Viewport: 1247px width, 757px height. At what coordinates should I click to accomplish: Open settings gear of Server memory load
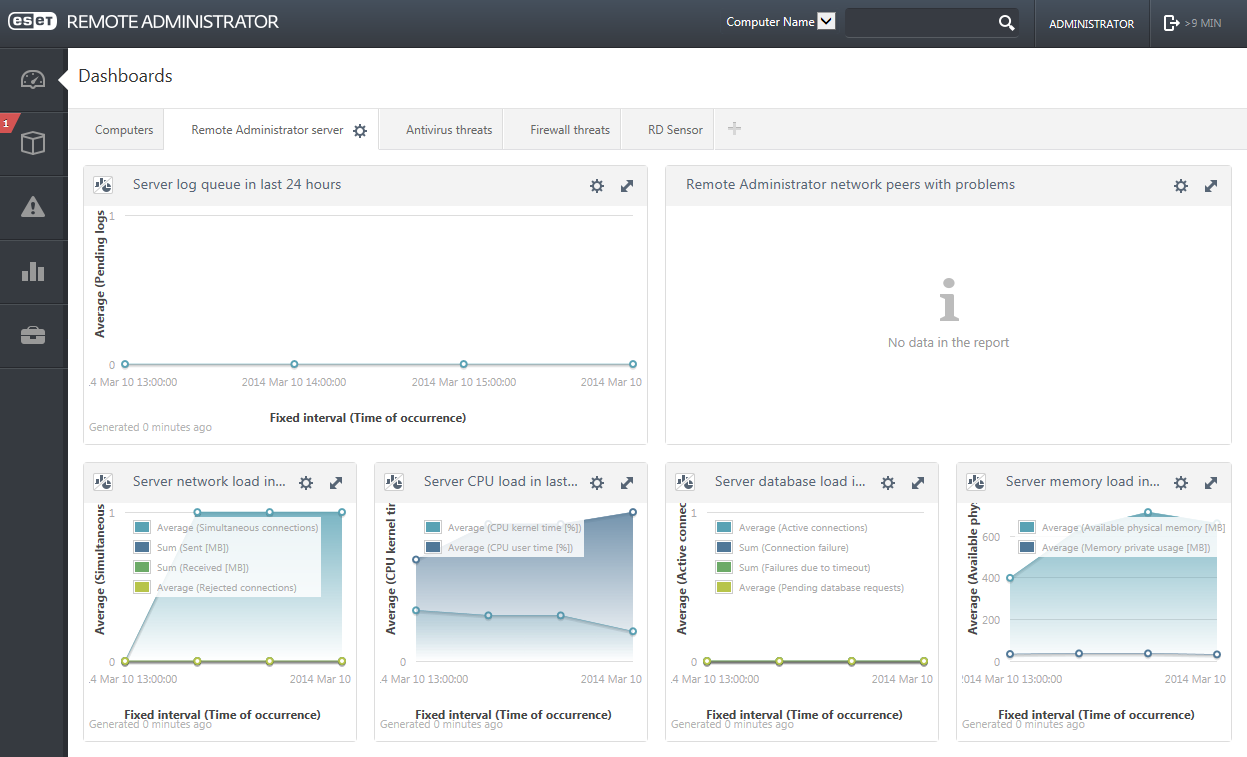pos(1181,483)
